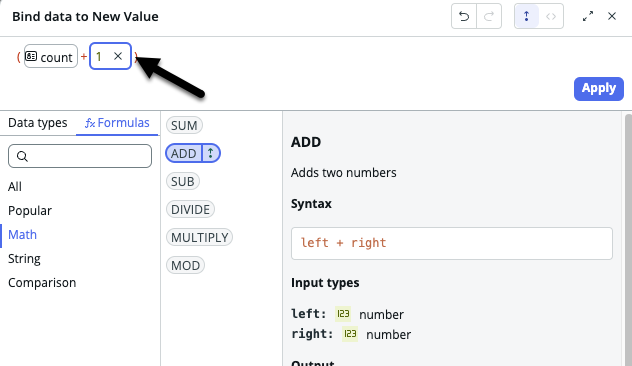Expand the bind data dialog
632x366 pixels.
(588, 16)
